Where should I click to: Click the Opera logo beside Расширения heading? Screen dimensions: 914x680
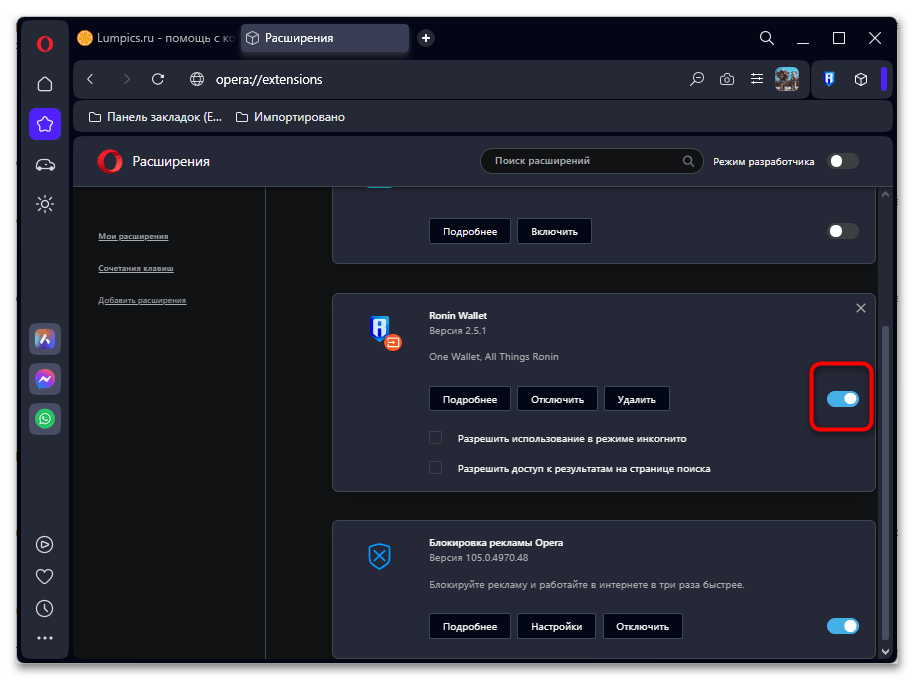pos(110,161)
